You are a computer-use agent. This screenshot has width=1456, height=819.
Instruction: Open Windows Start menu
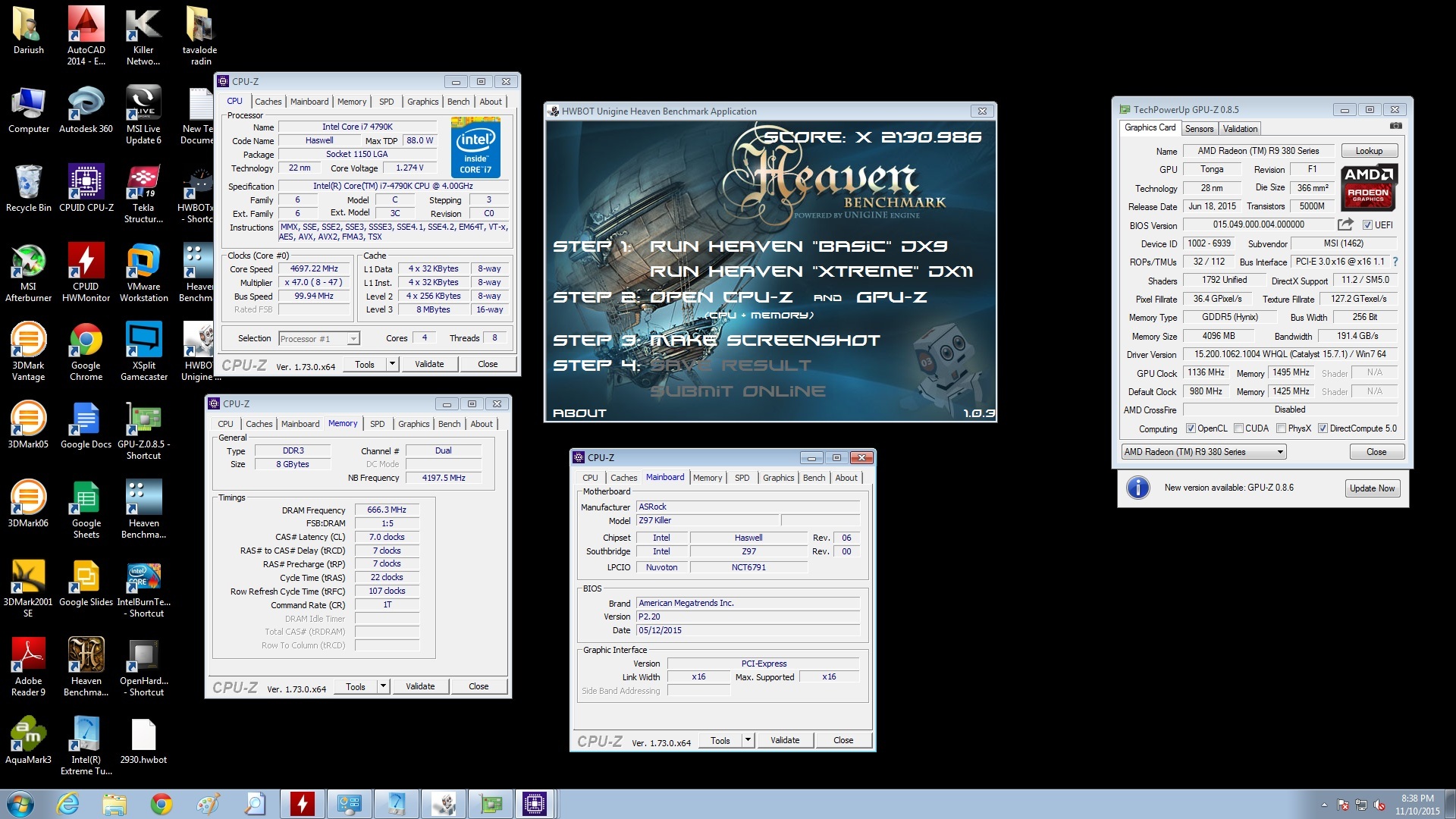20,804
